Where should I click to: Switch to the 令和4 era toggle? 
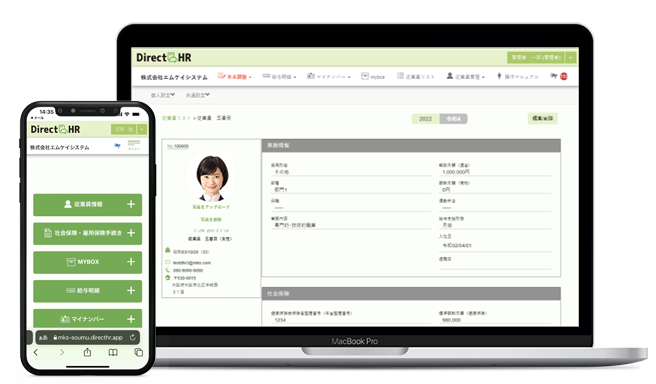tap(454, 119)
